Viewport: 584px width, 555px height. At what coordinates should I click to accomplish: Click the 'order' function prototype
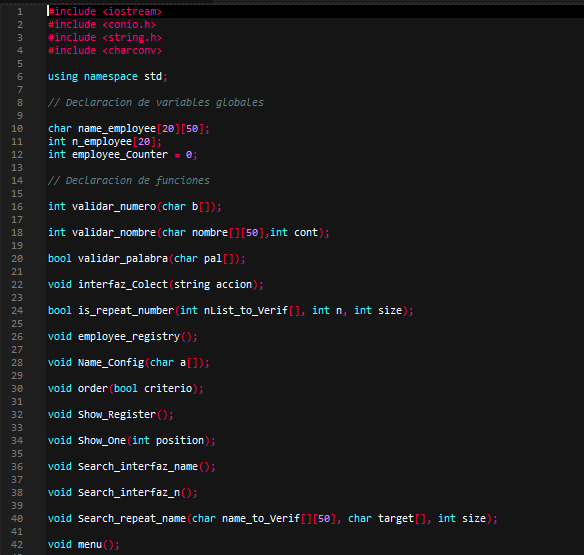tap(126, 388)
